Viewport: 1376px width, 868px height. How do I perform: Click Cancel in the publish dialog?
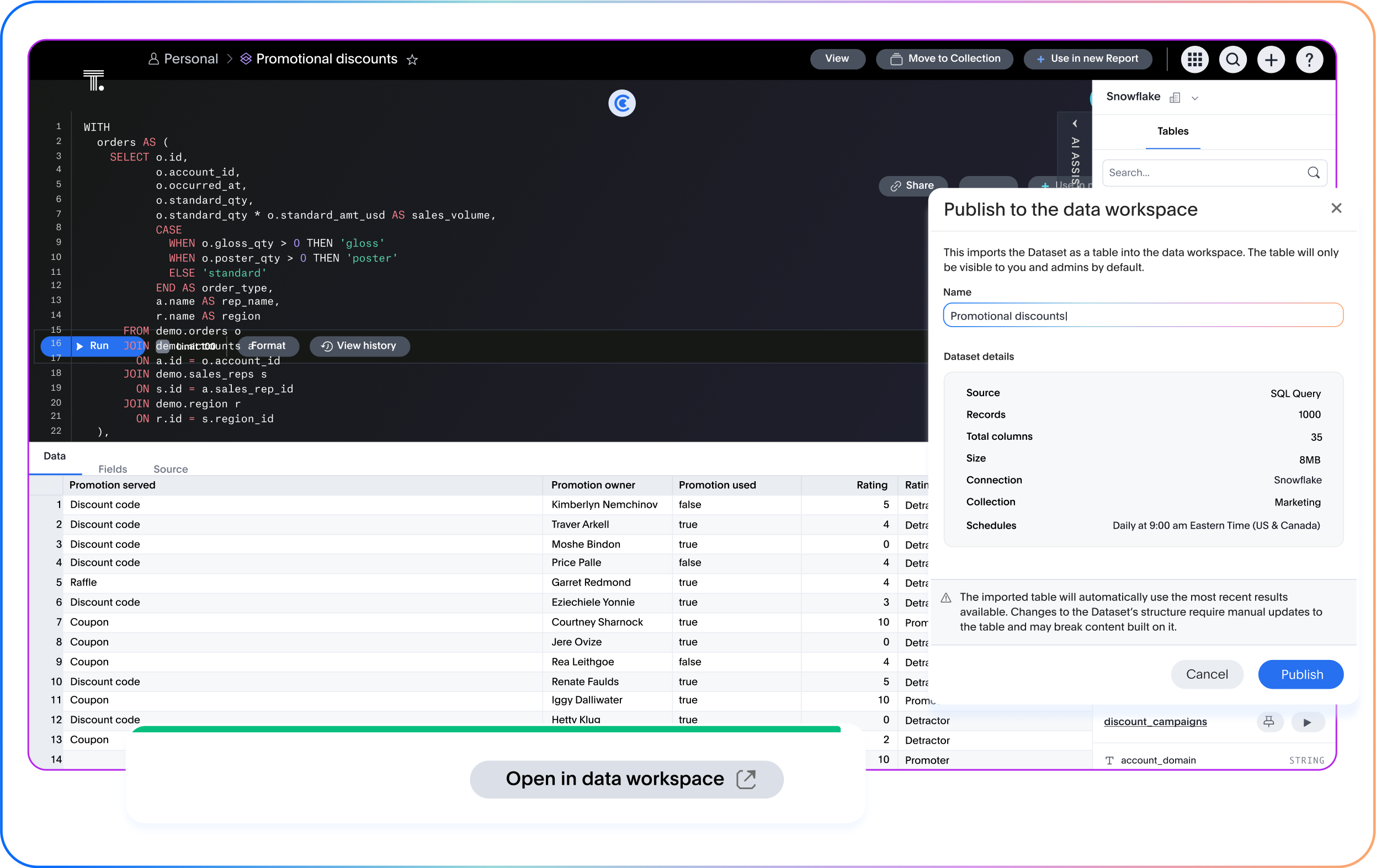click(1207, 674)
